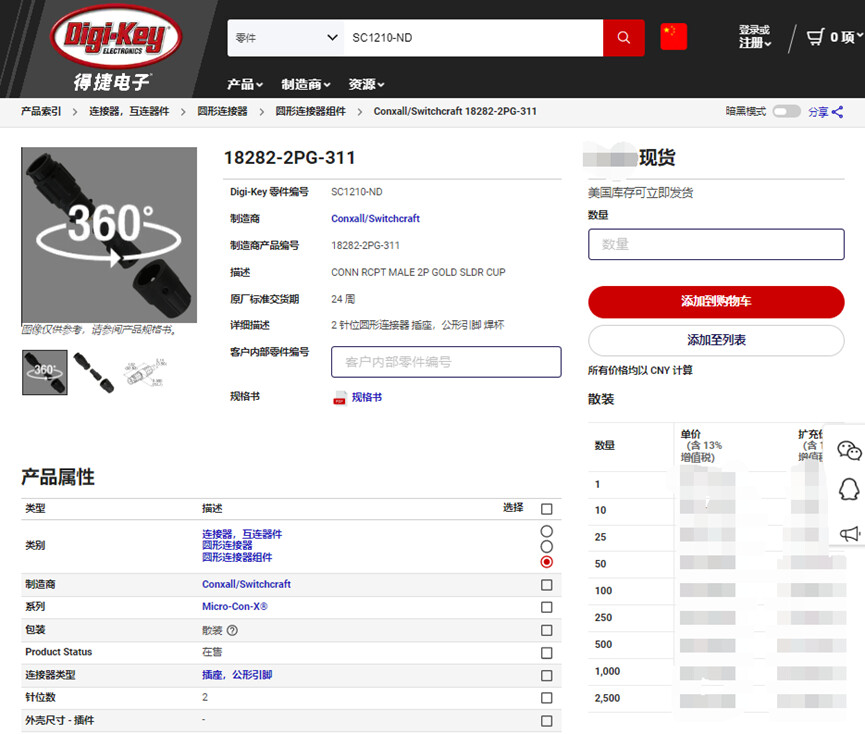
Task: Select the 360° view thumbnail
Action: pos(45,372)
